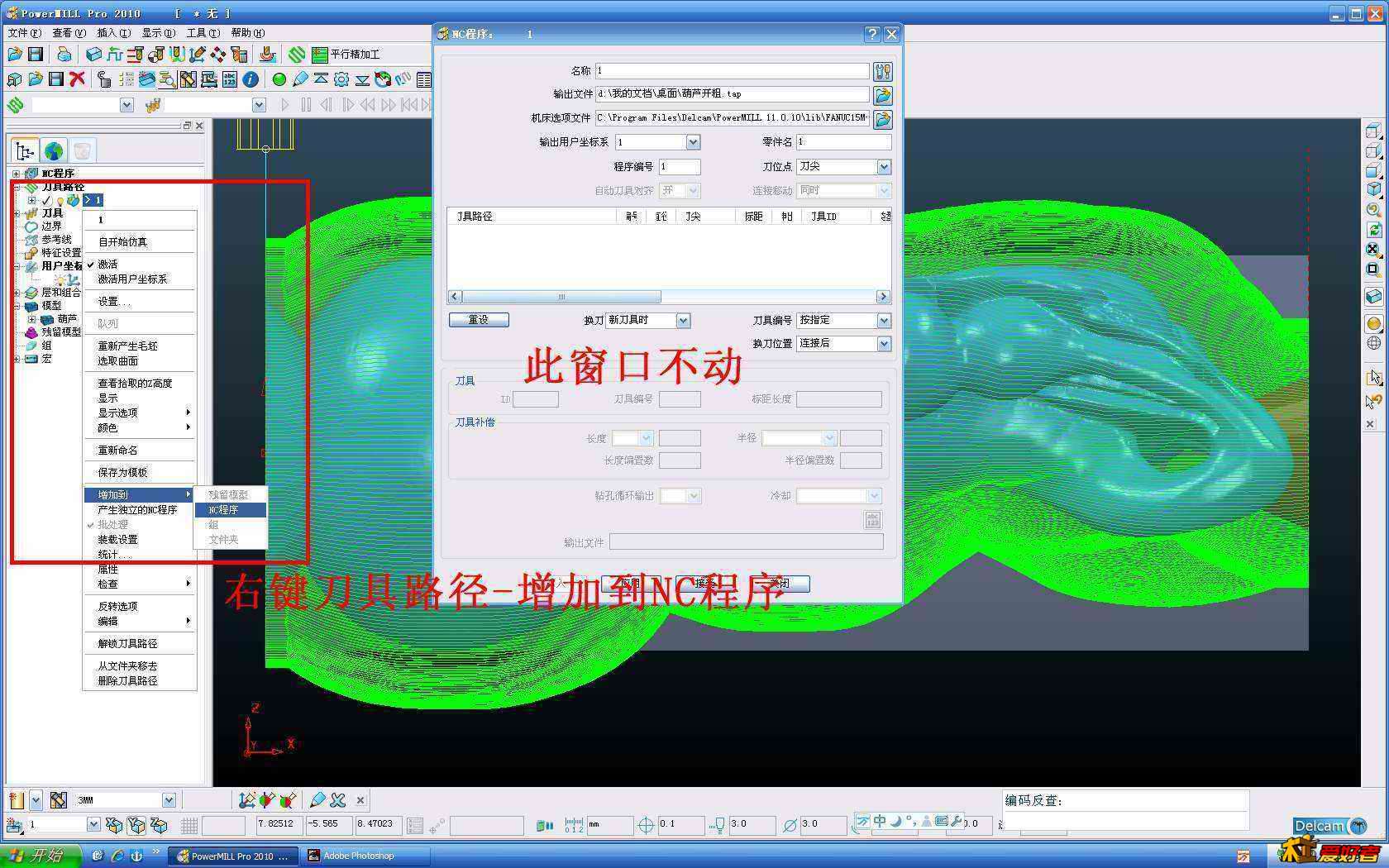Click the 残留模型 tree item

(61, 332)
